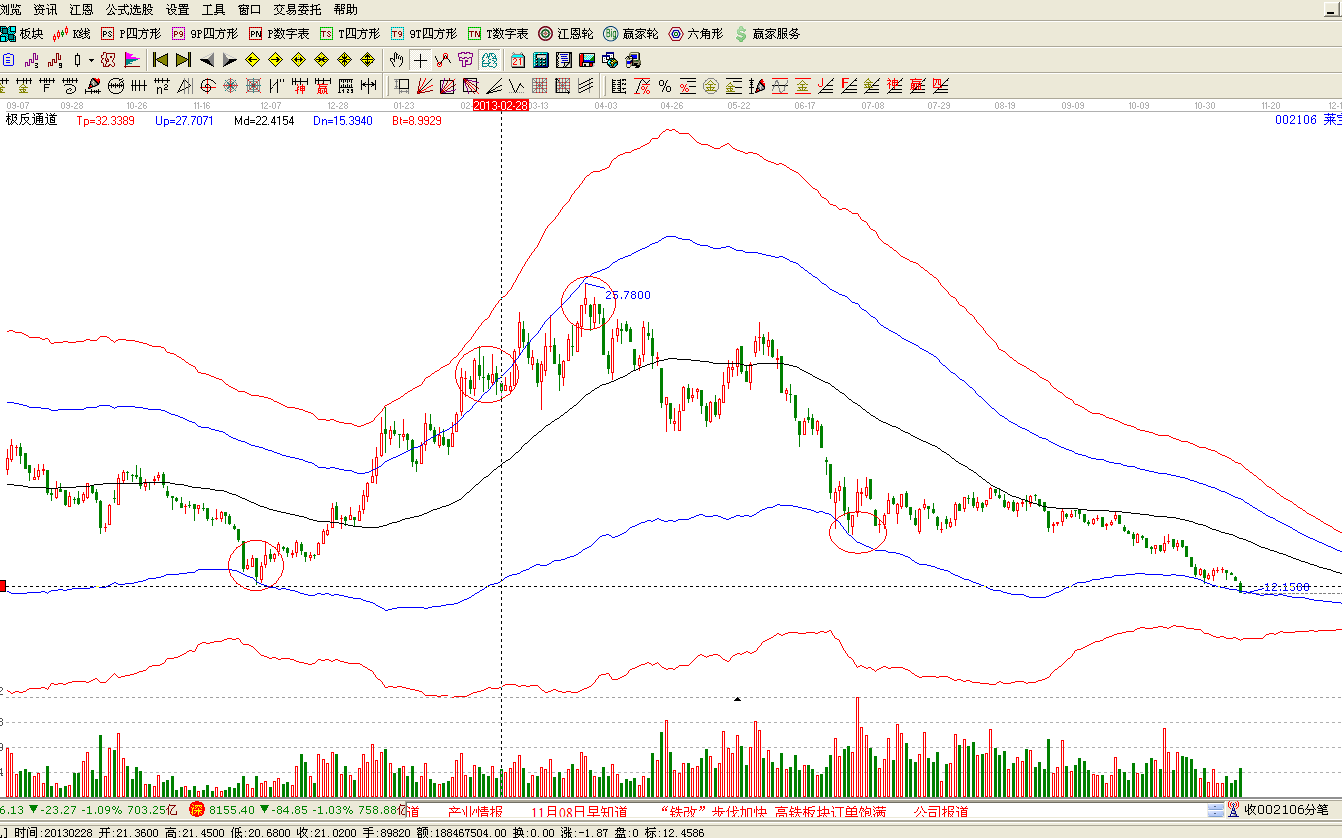The width and height of the screenshot is (1342, 838).
Task: Open the calculator tool
Action: pyautogui.click(x=541, y=60)
